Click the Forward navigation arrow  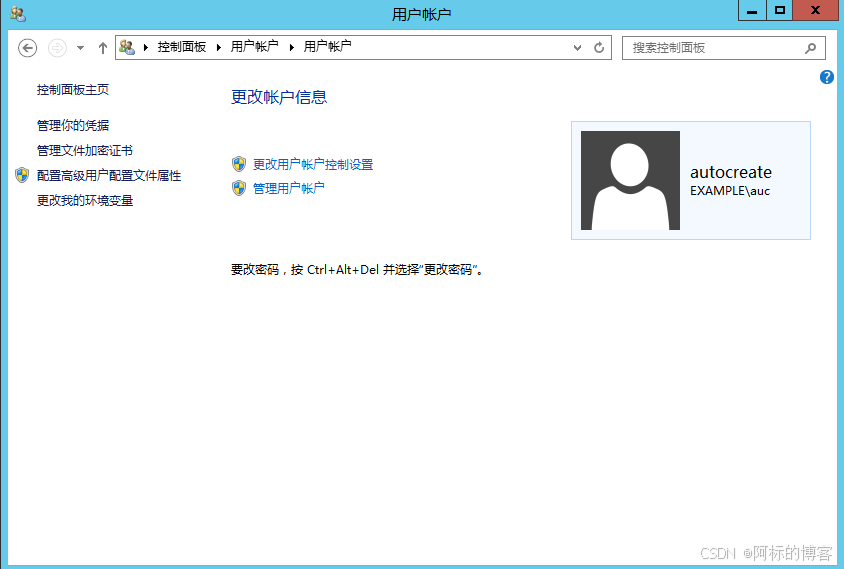click(57, 48)
